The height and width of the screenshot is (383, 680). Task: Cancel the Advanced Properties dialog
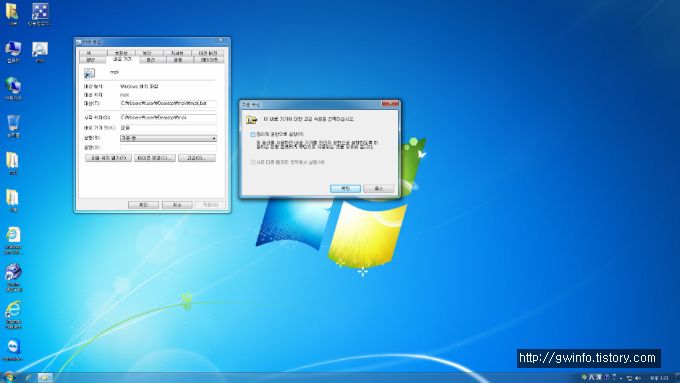coord(379,188)
